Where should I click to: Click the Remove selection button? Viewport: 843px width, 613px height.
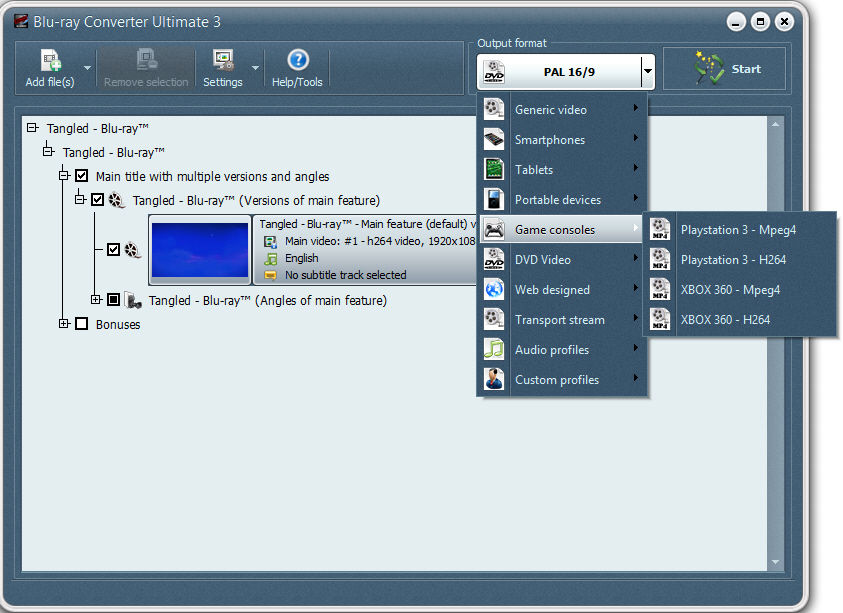146,68
